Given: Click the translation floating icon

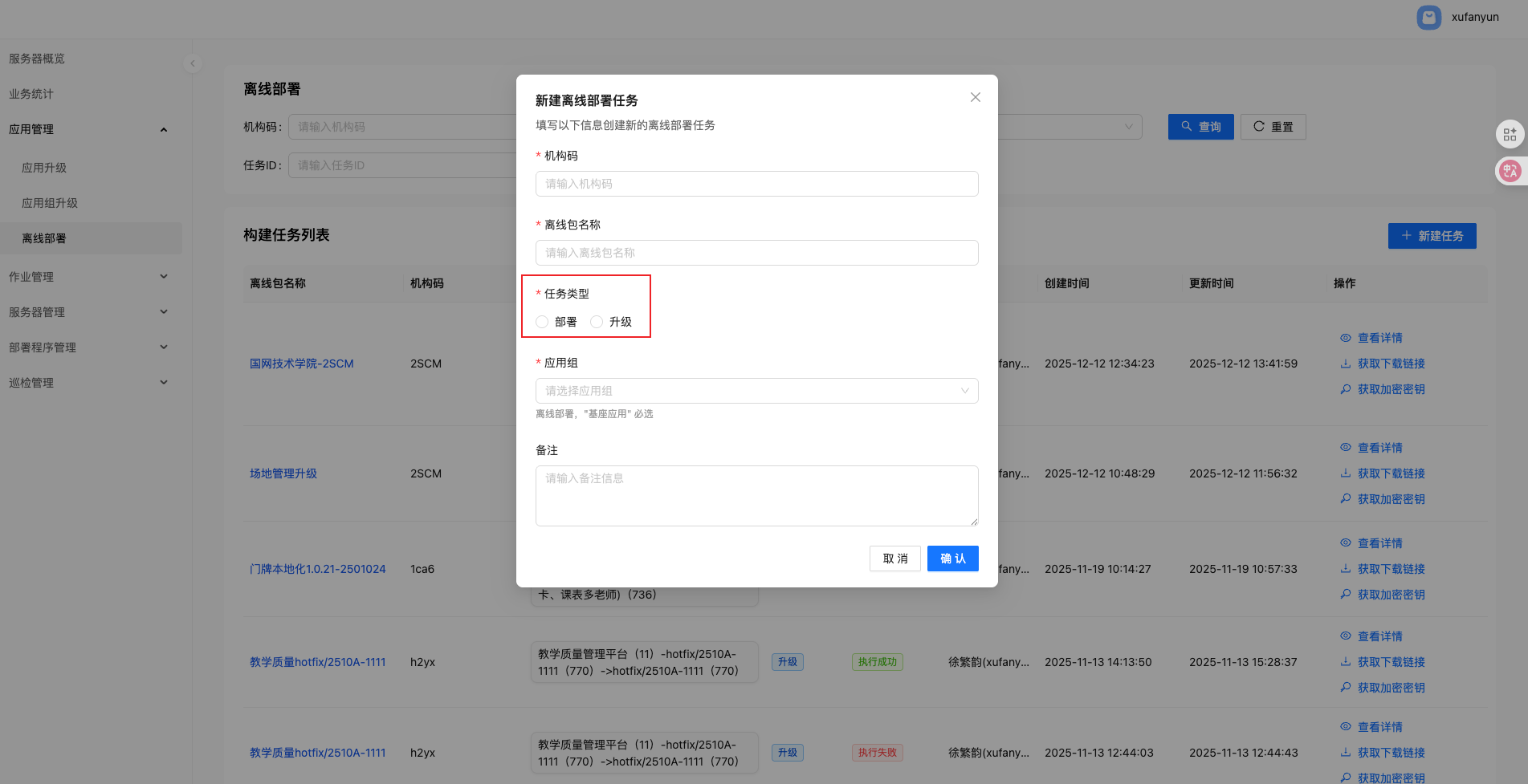Looking at the screenshot, I should pos(1510,171).
